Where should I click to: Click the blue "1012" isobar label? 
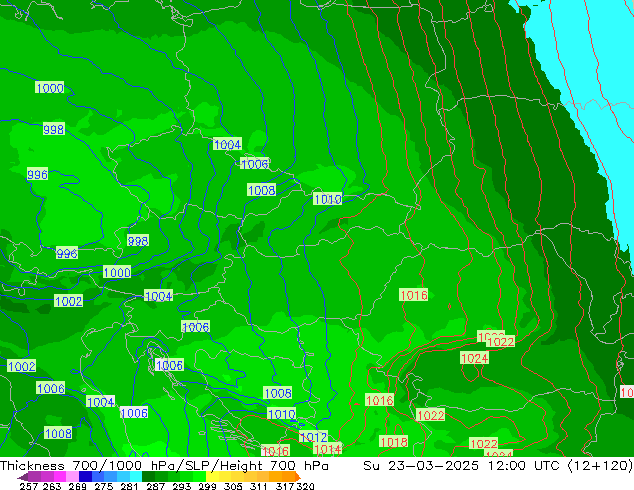coord(313,437)
